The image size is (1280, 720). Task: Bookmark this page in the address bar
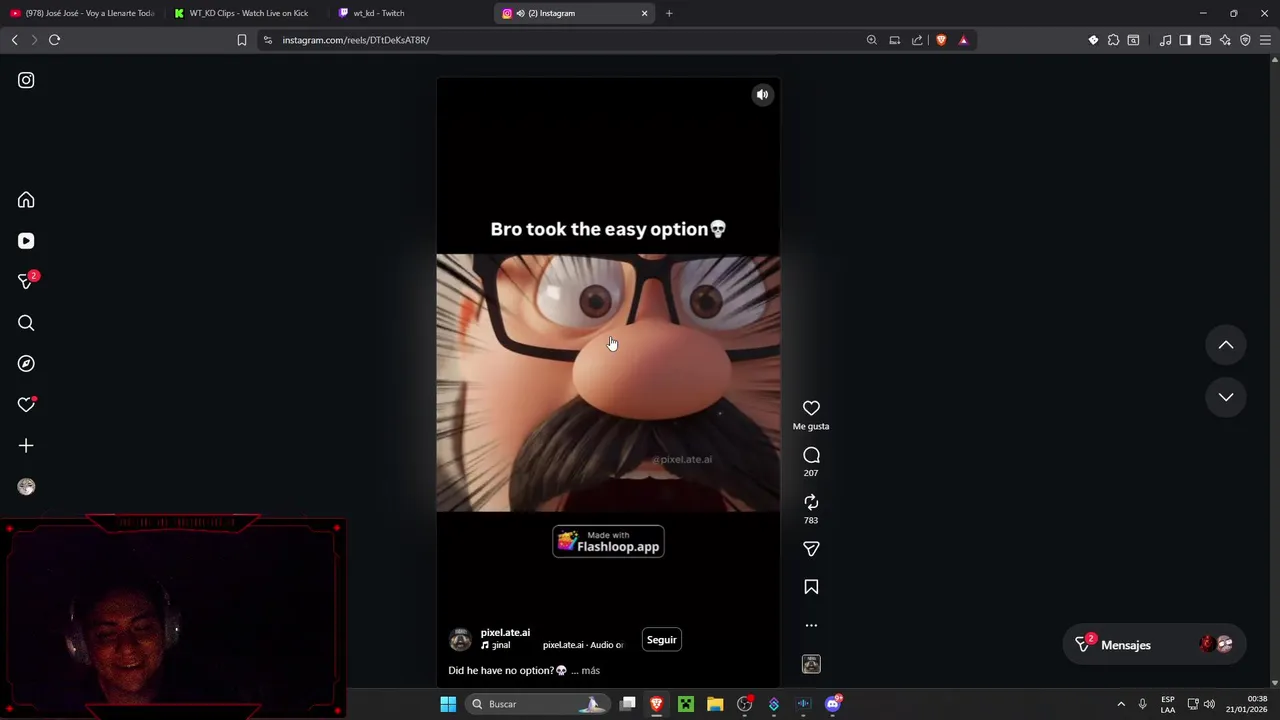242,40
